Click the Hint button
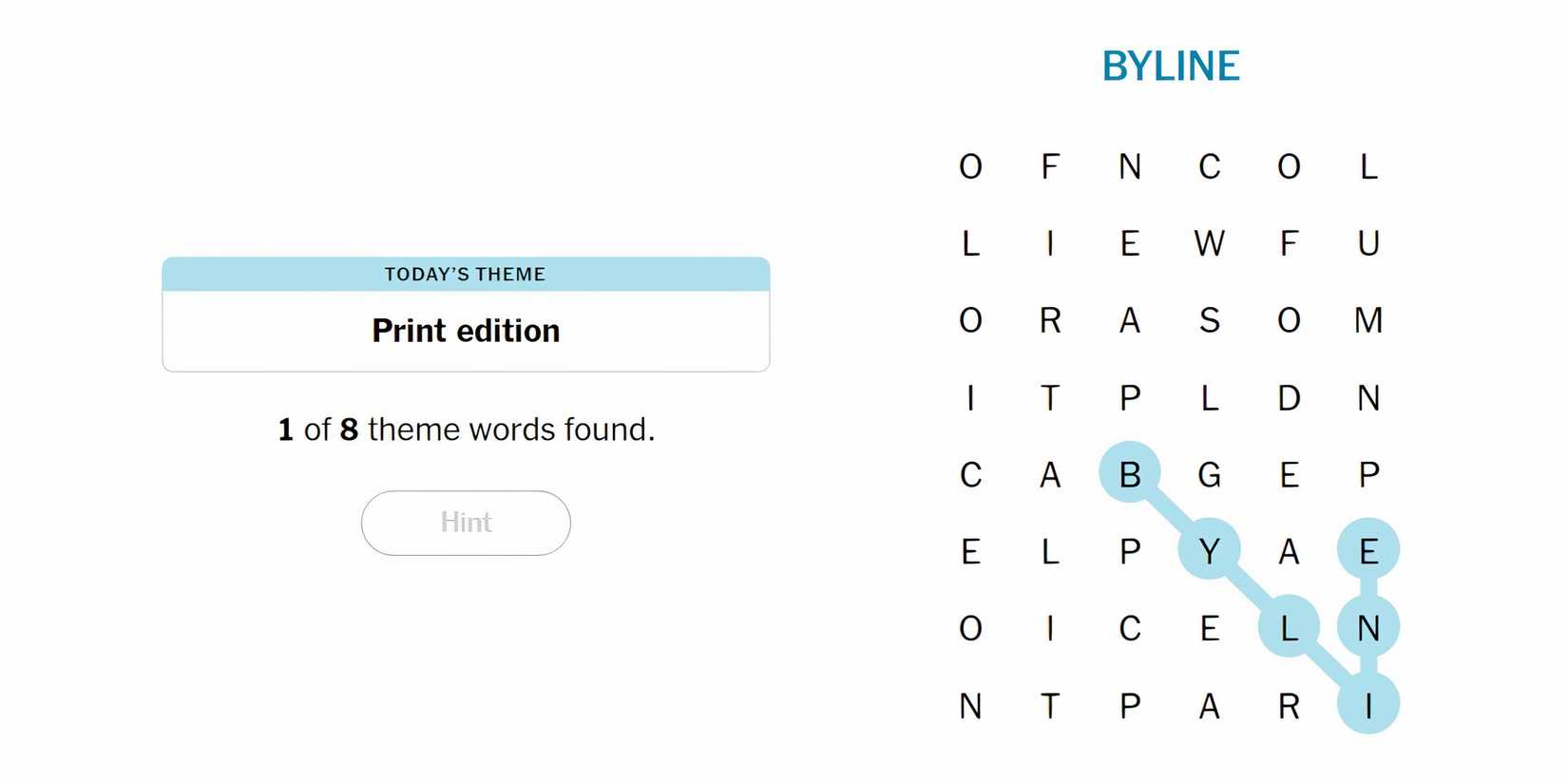Screen dimensions: 1568x783 (466, 523)
